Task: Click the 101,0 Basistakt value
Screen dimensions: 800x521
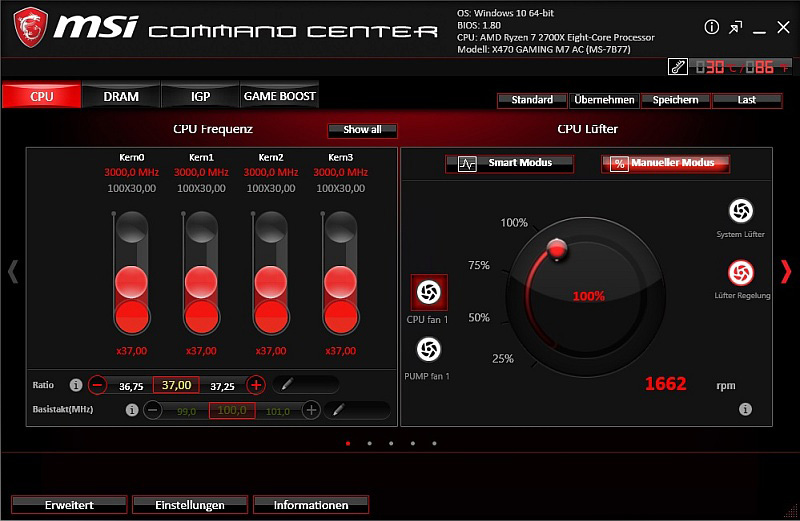Action: (x=278, y=411)
